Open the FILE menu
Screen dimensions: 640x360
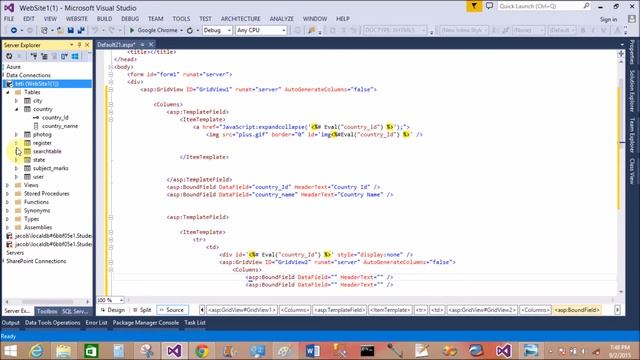[9, 19]
